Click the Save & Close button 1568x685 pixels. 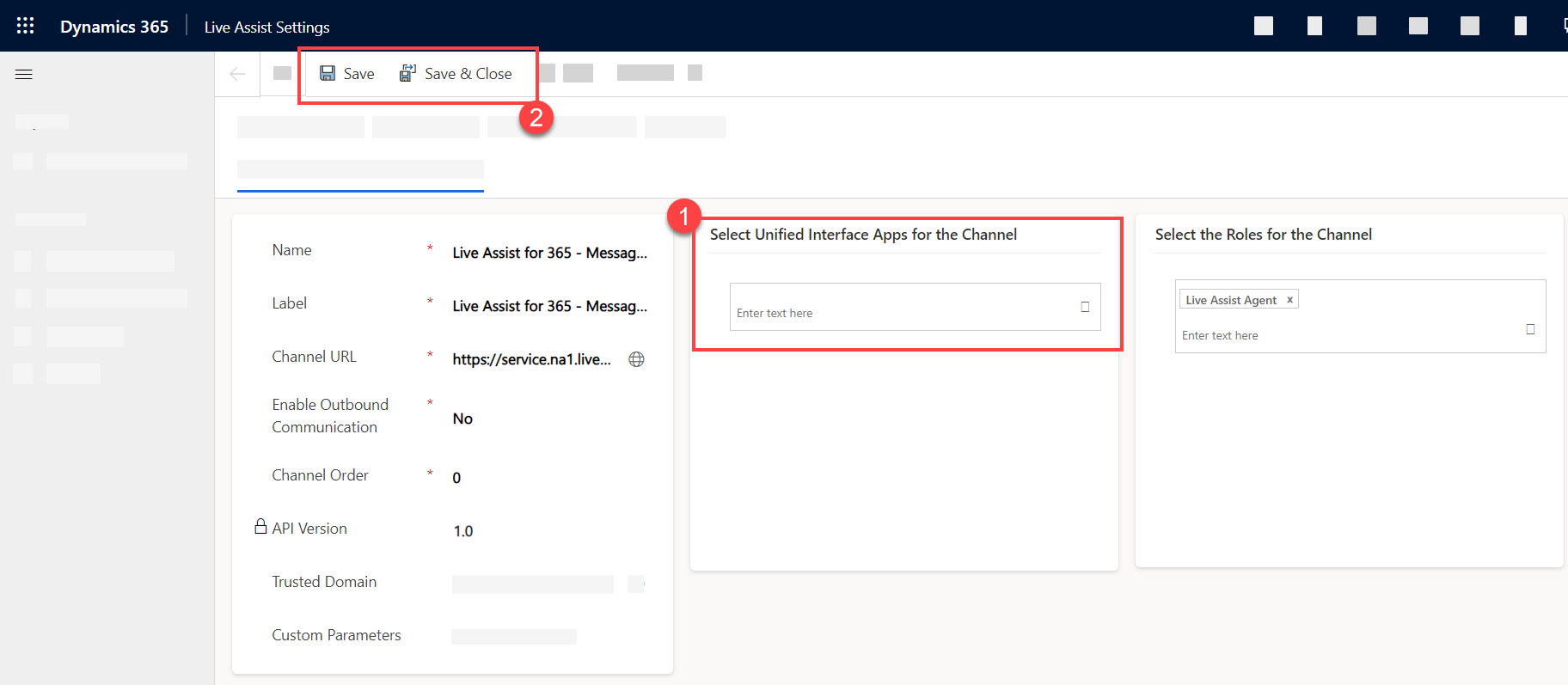pos(456,74)
